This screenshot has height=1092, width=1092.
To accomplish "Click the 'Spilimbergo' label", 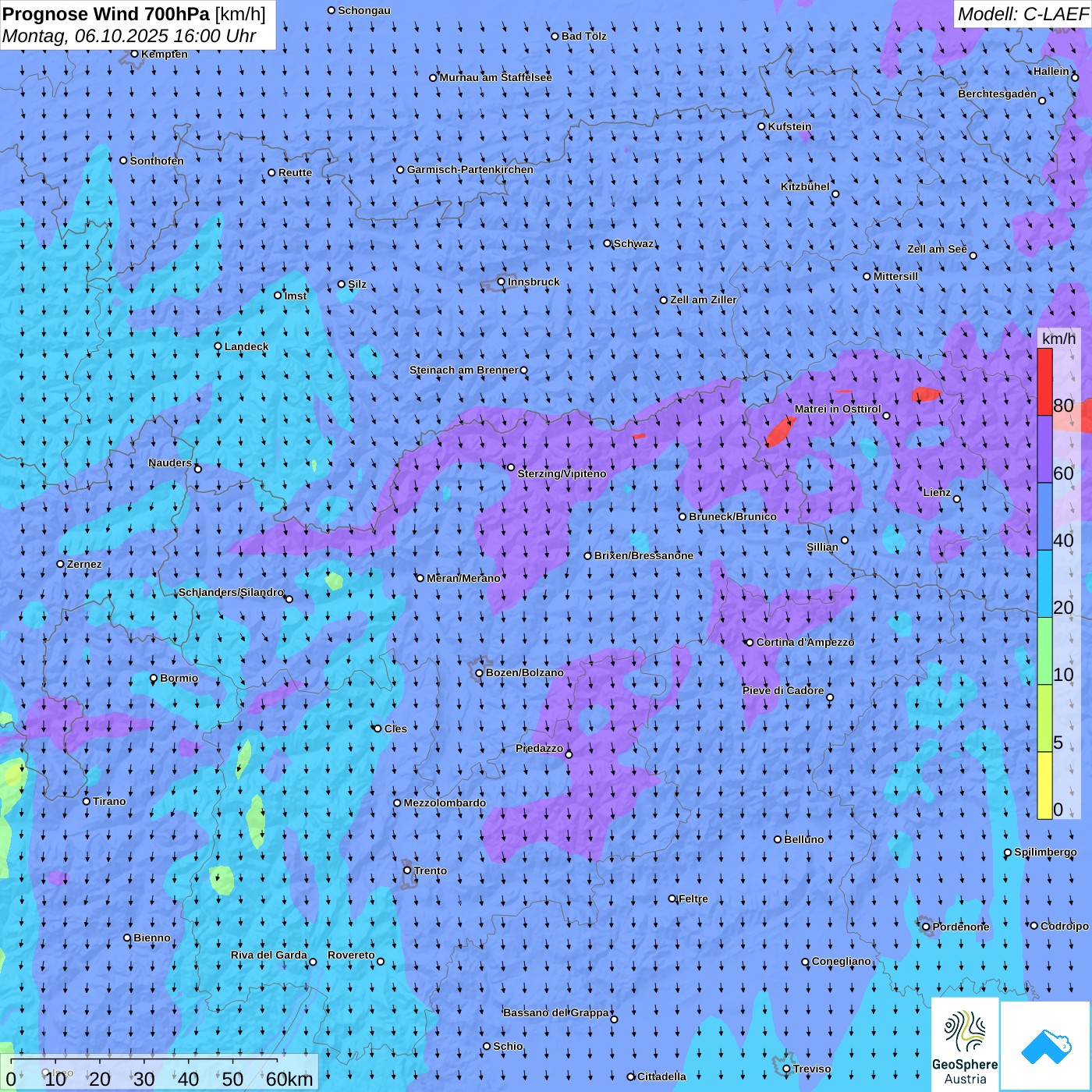I will click(x=1045, y=852).
